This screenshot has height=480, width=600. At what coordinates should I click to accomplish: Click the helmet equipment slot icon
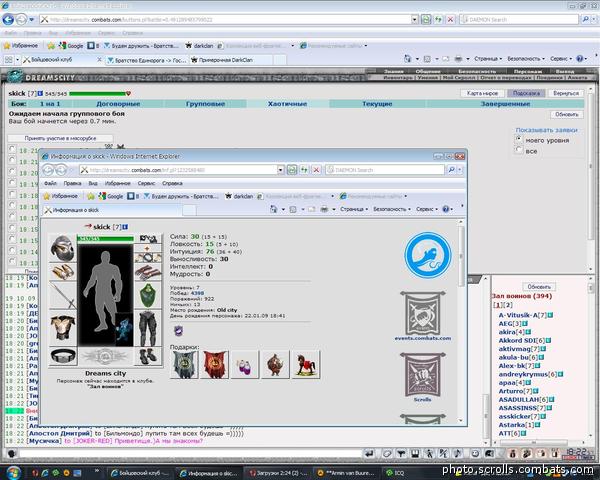(63, 248)
